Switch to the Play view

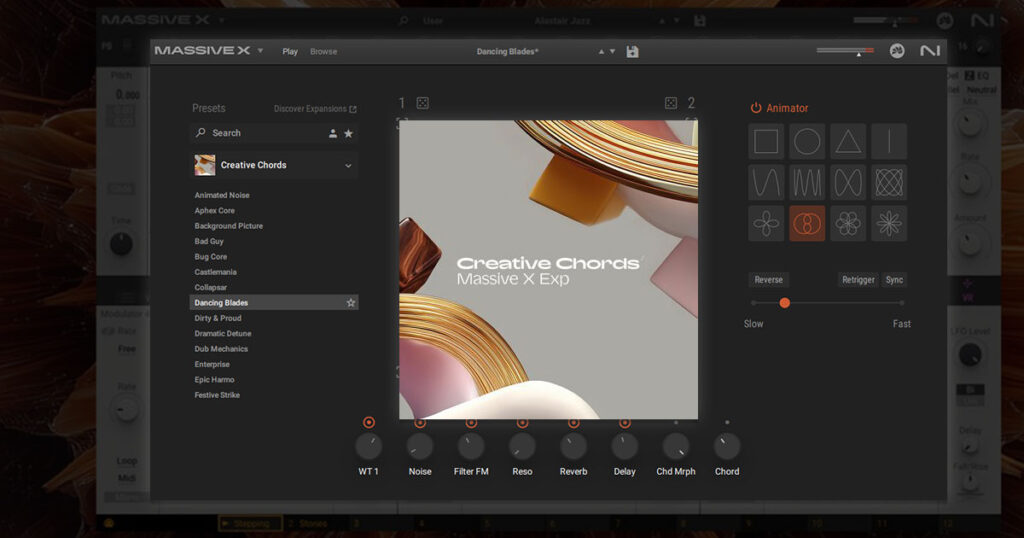coord(290,52)
